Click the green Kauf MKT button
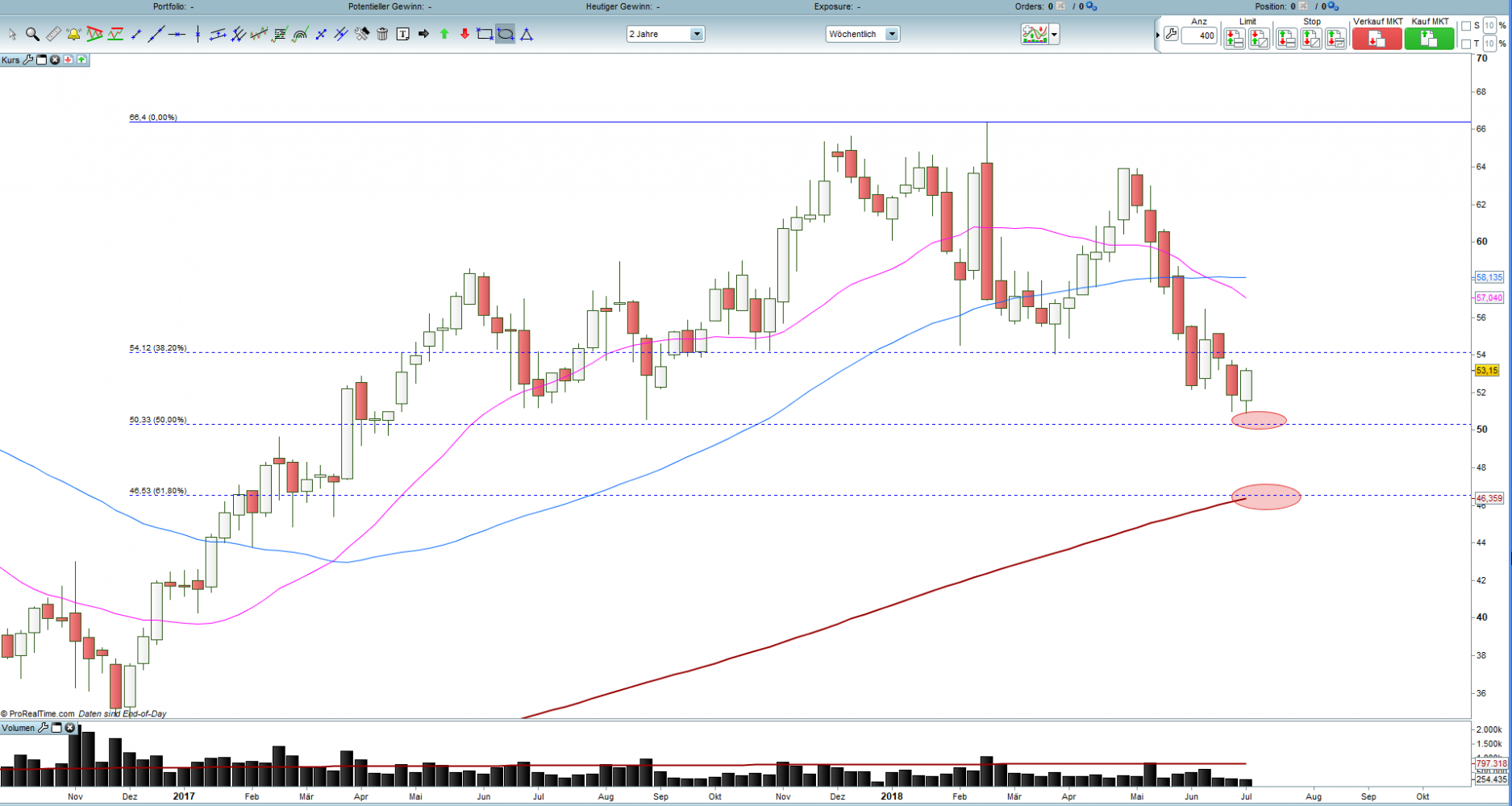Screen dimensions: 1512x806 1429,39
